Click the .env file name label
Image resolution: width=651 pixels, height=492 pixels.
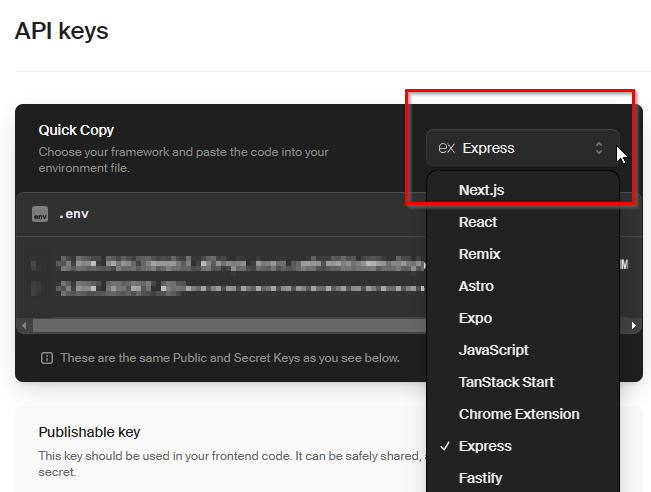pyautogui.click(x=74, y=214)
